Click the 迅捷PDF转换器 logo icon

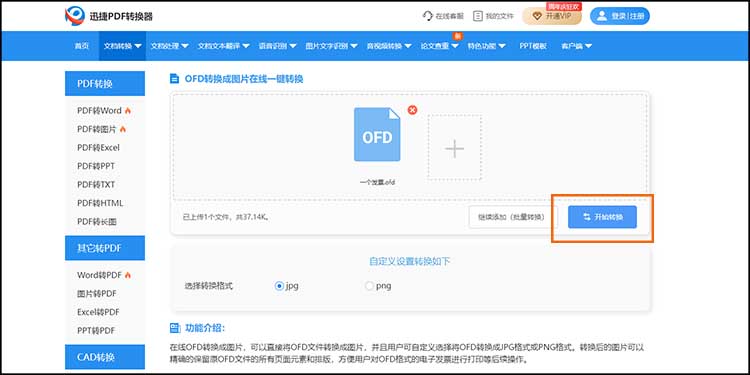coord(75,16)
